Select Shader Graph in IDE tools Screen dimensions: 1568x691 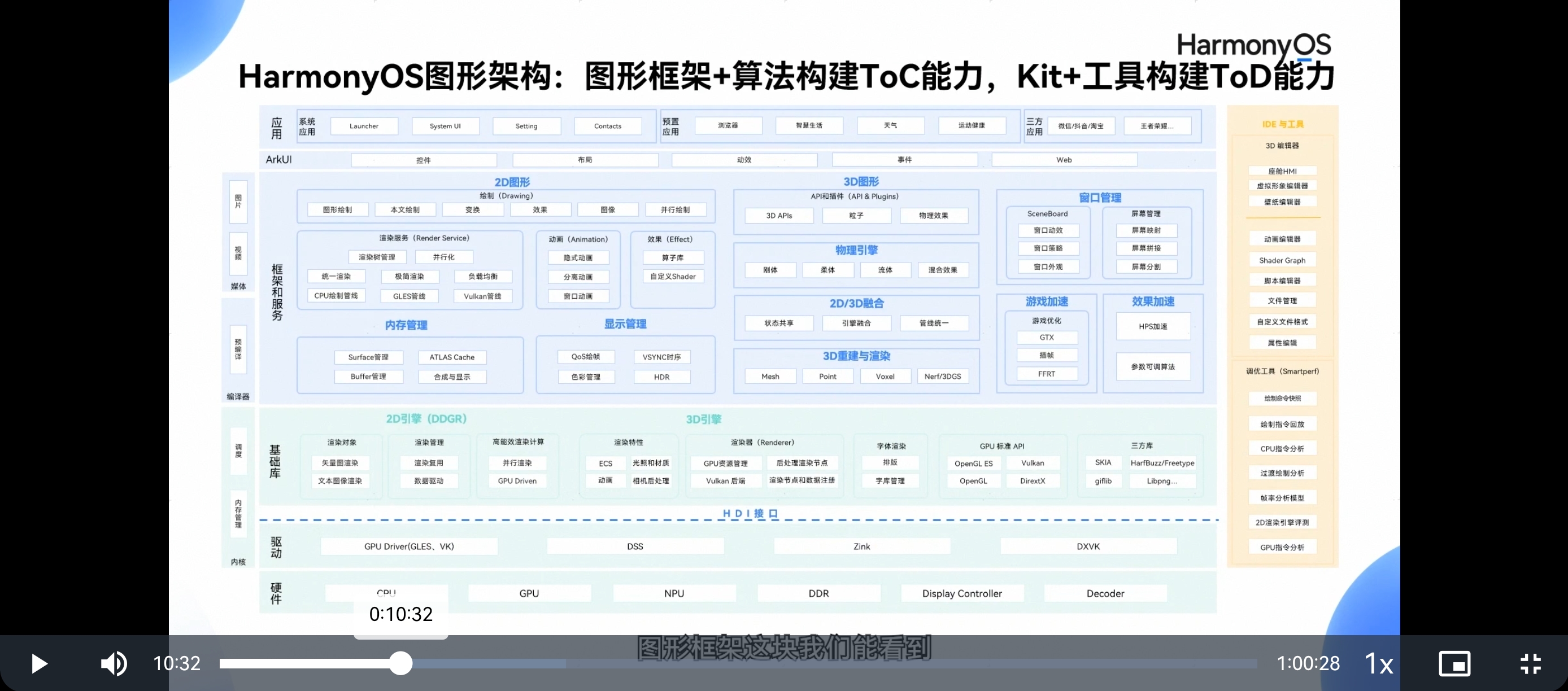pyautogui.click(x=1282, y=260)
